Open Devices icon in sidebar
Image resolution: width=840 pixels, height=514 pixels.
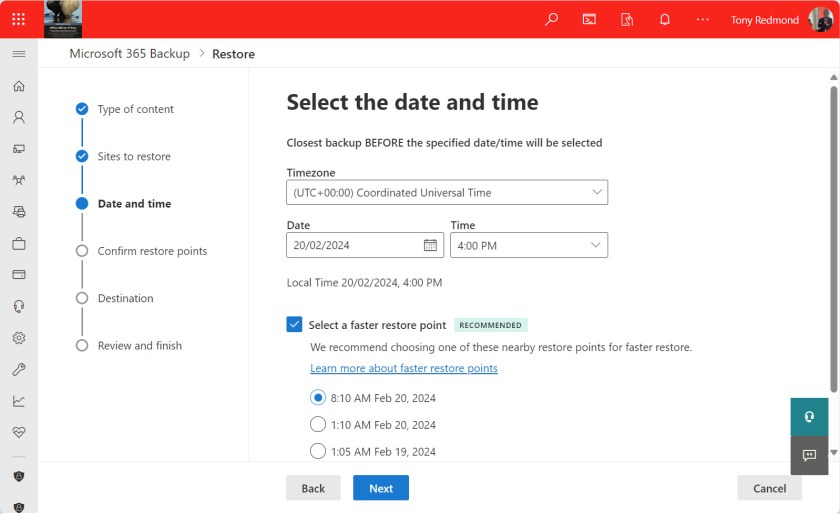(x=19, y=149)
